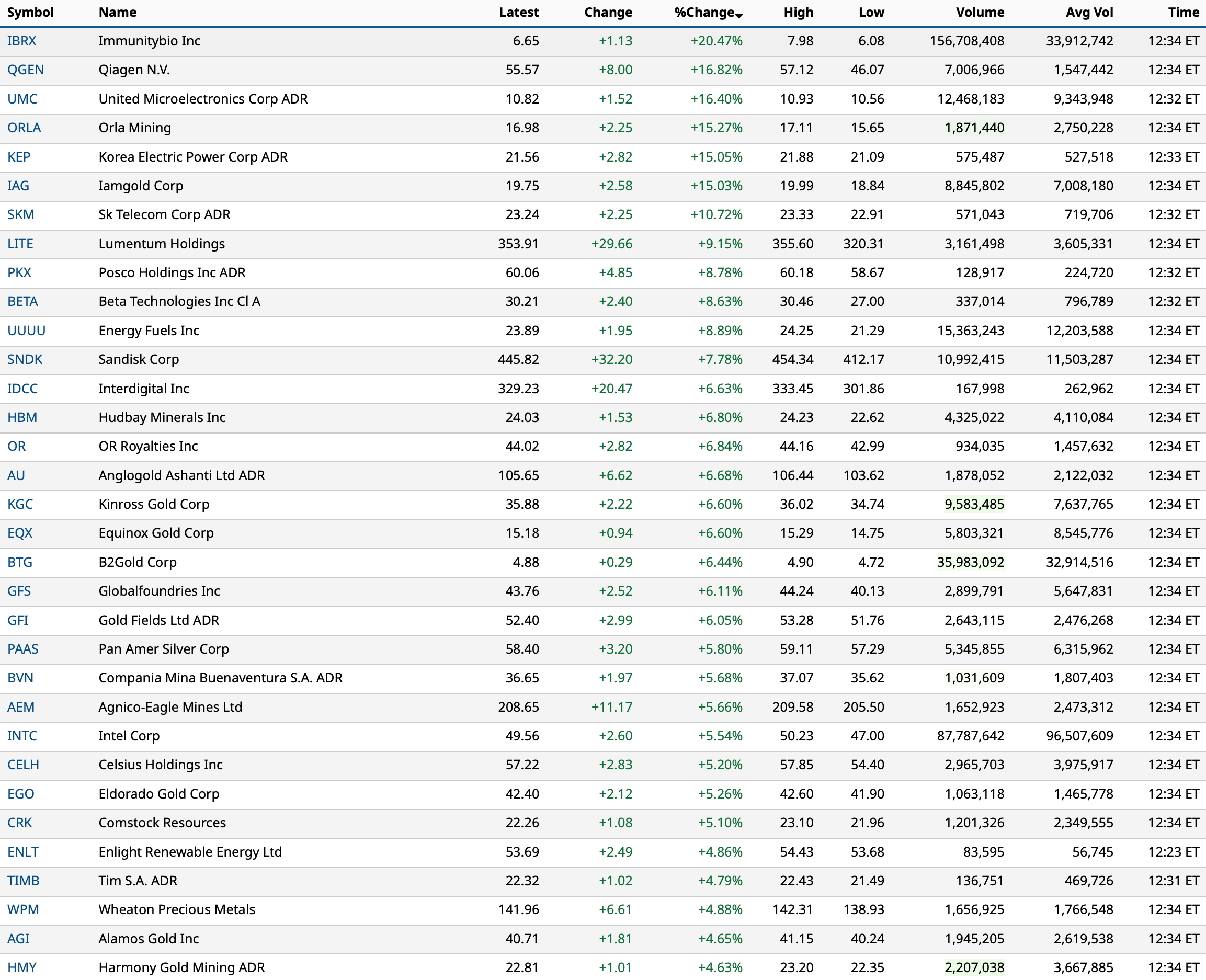Viewport: 1206px width, 980px height.
Task: Sort by the Time column header
Action: [x=1183, y=13]
